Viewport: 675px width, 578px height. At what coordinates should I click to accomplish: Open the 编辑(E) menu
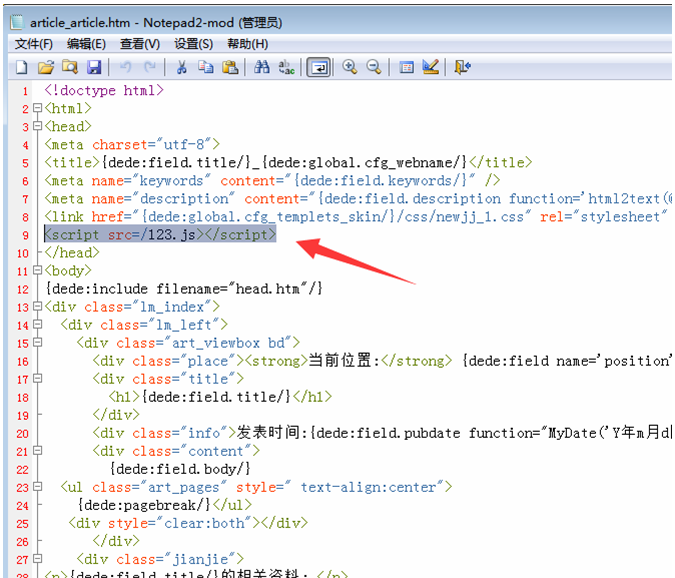click(x=86, y=44)
